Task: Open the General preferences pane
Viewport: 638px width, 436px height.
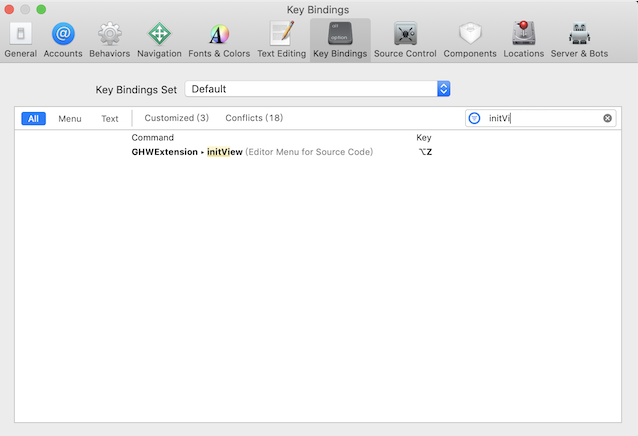Action: pos(20,40)
